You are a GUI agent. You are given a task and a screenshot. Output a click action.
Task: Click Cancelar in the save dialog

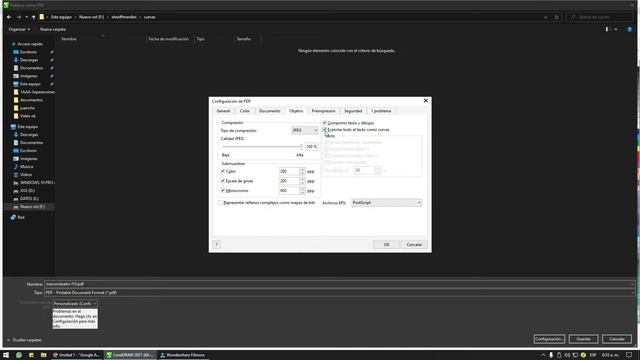tap(617, 339)
